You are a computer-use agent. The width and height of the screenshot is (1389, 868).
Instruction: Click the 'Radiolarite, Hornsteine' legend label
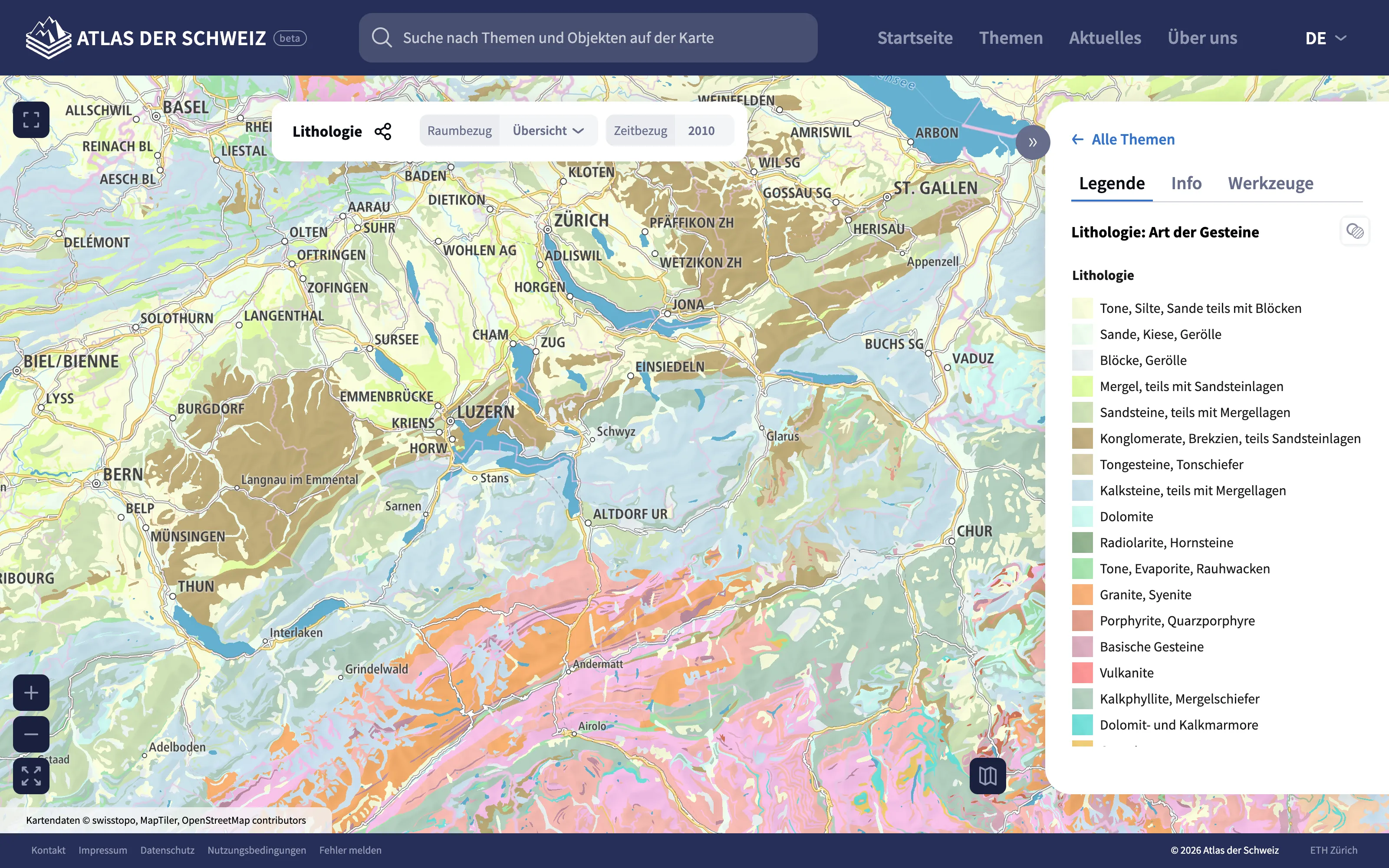tap(1166, 542)
